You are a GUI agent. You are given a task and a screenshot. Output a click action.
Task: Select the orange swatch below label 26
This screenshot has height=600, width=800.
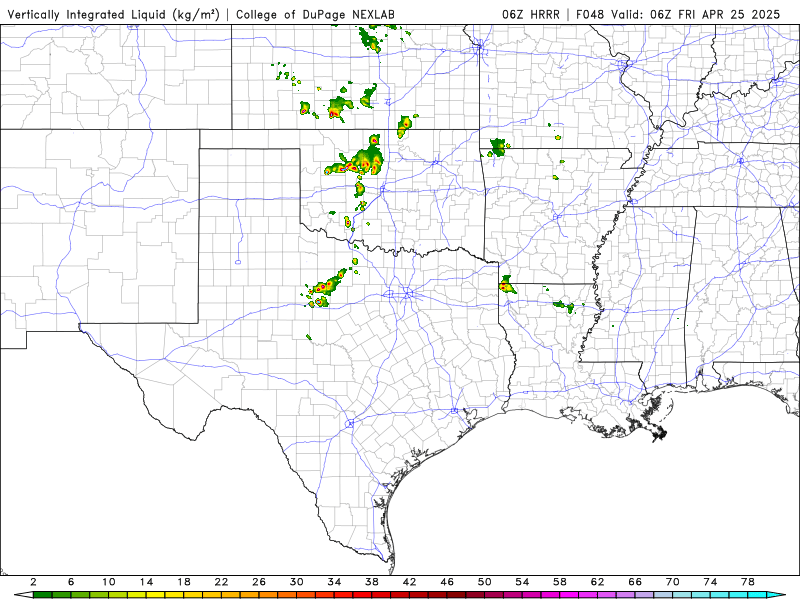click(268, 595)
